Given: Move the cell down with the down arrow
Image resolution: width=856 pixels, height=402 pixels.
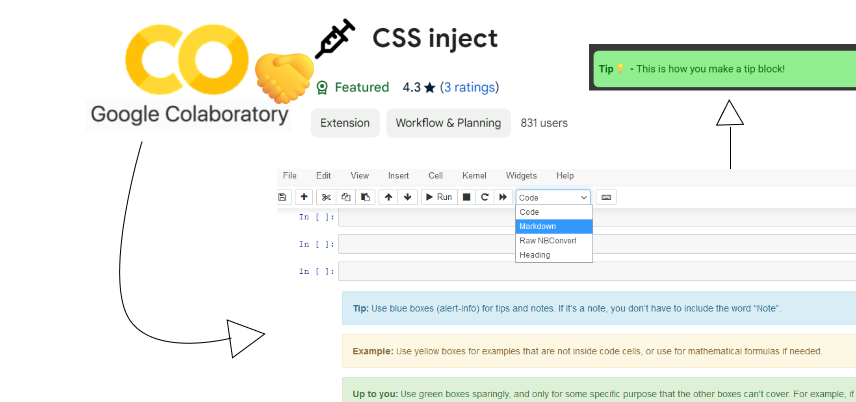Looking at the screenshot, I should pos(407,197).
